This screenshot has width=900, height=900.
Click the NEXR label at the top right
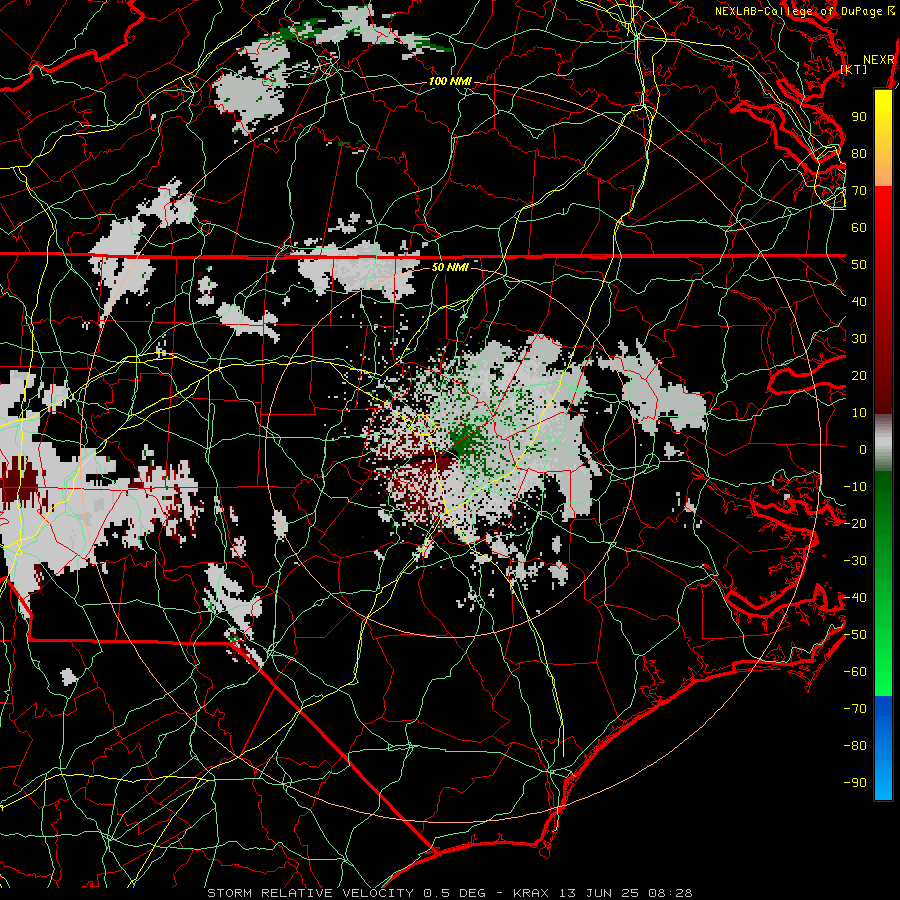coord(879,60)
